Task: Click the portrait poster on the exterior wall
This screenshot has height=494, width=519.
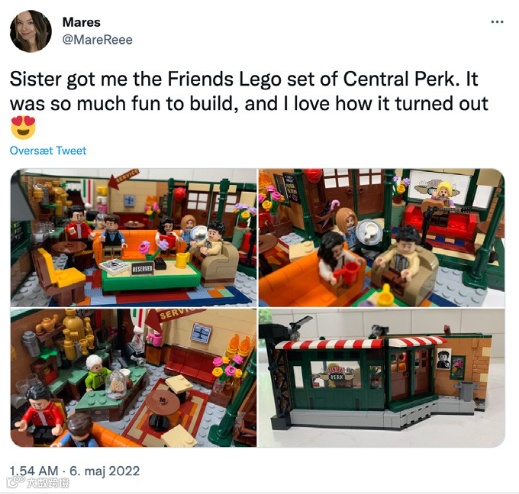Action: click(x=444, y=359)
